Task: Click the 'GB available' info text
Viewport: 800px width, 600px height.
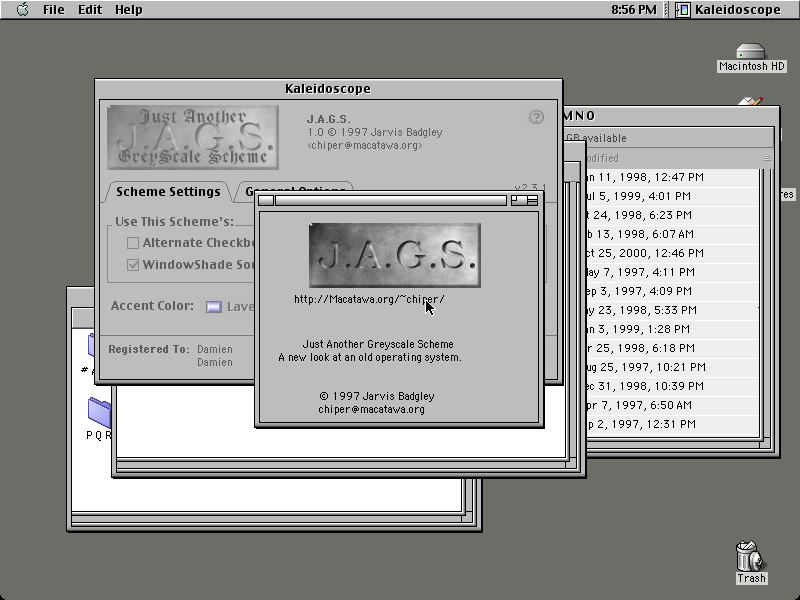Action: coord(596,138)
